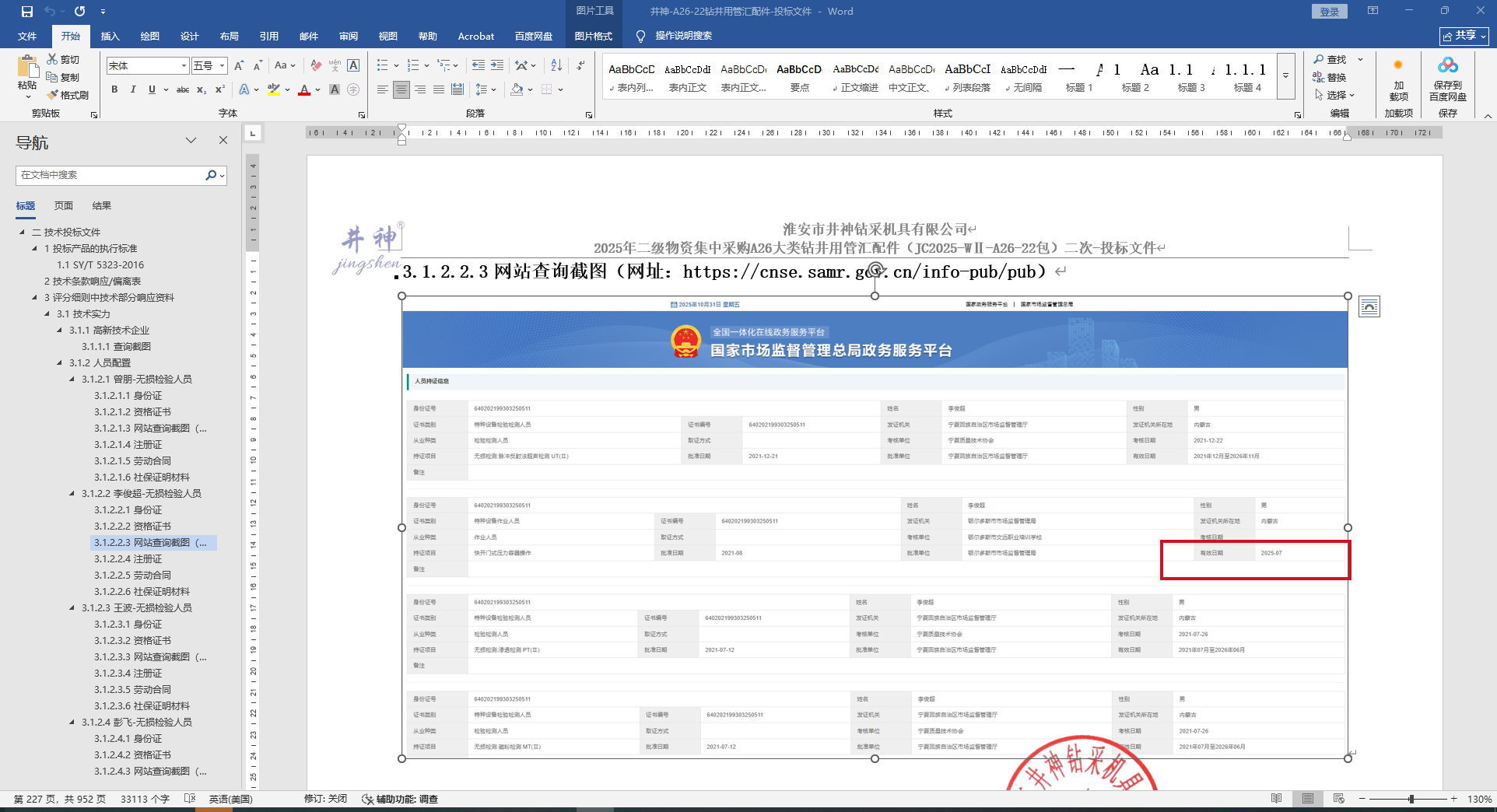Justify the paragraph text
This screenshot has height=812, width=1497.
point(438,89)
